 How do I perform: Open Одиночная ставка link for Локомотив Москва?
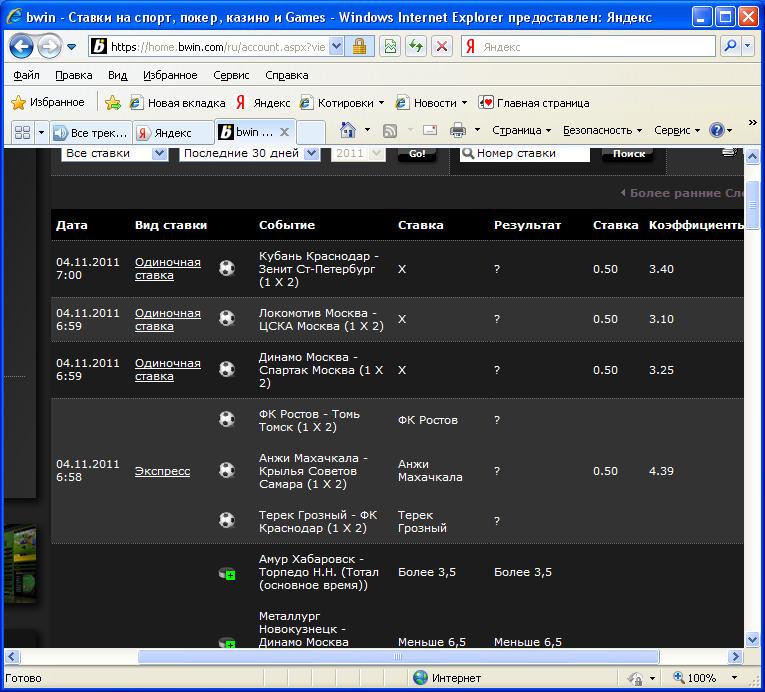tap(167, 320)
